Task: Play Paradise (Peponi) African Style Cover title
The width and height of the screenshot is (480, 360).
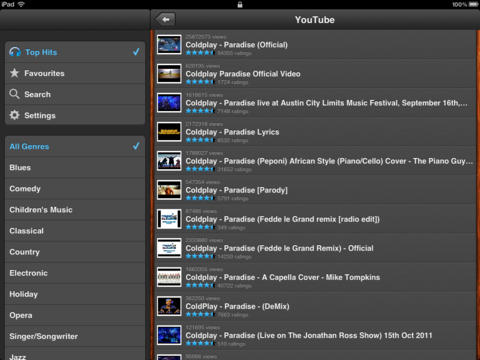Action: (329, 161)
